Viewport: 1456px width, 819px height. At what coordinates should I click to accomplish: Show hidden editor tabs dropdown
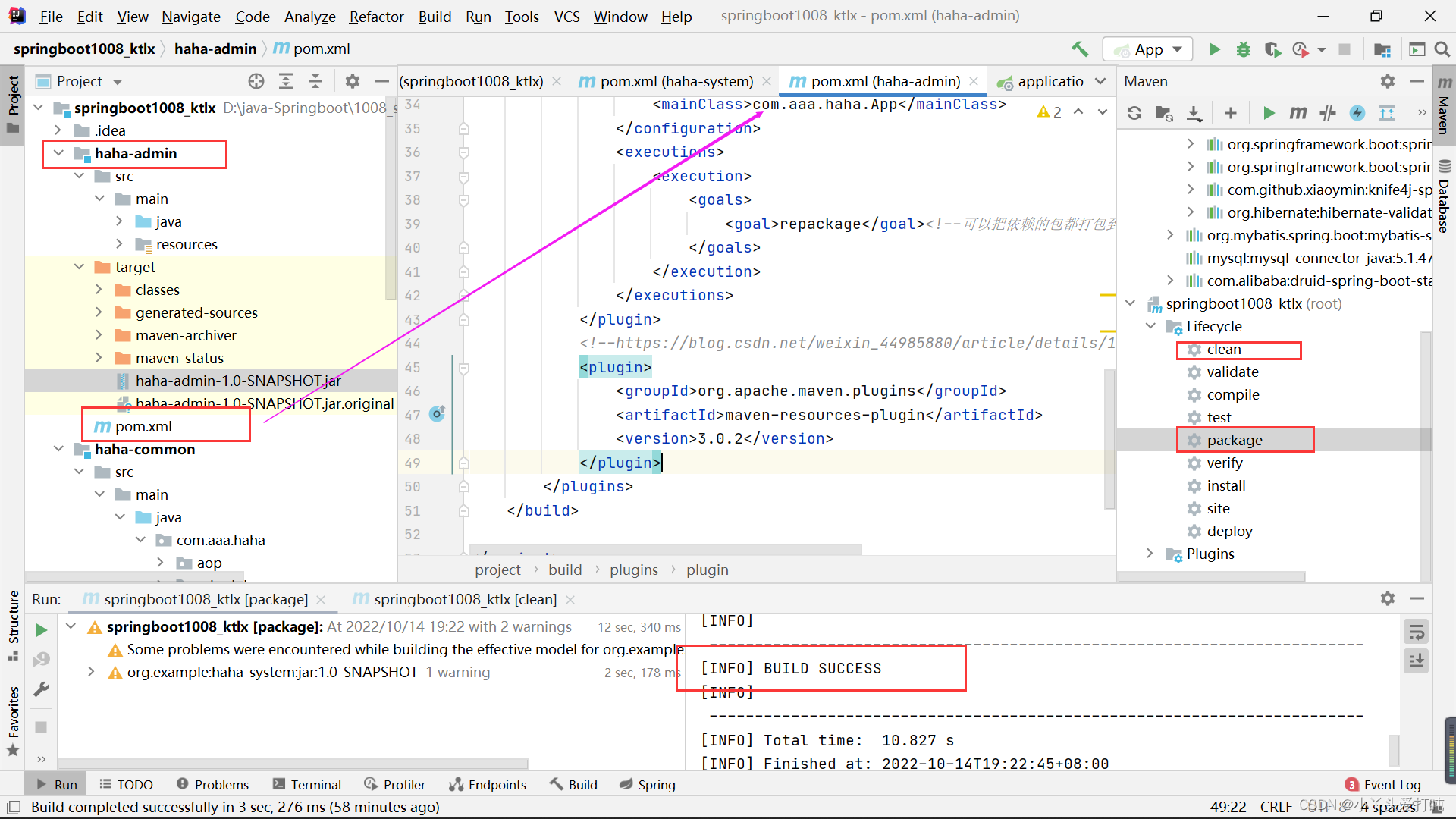tap(1101, 81)
